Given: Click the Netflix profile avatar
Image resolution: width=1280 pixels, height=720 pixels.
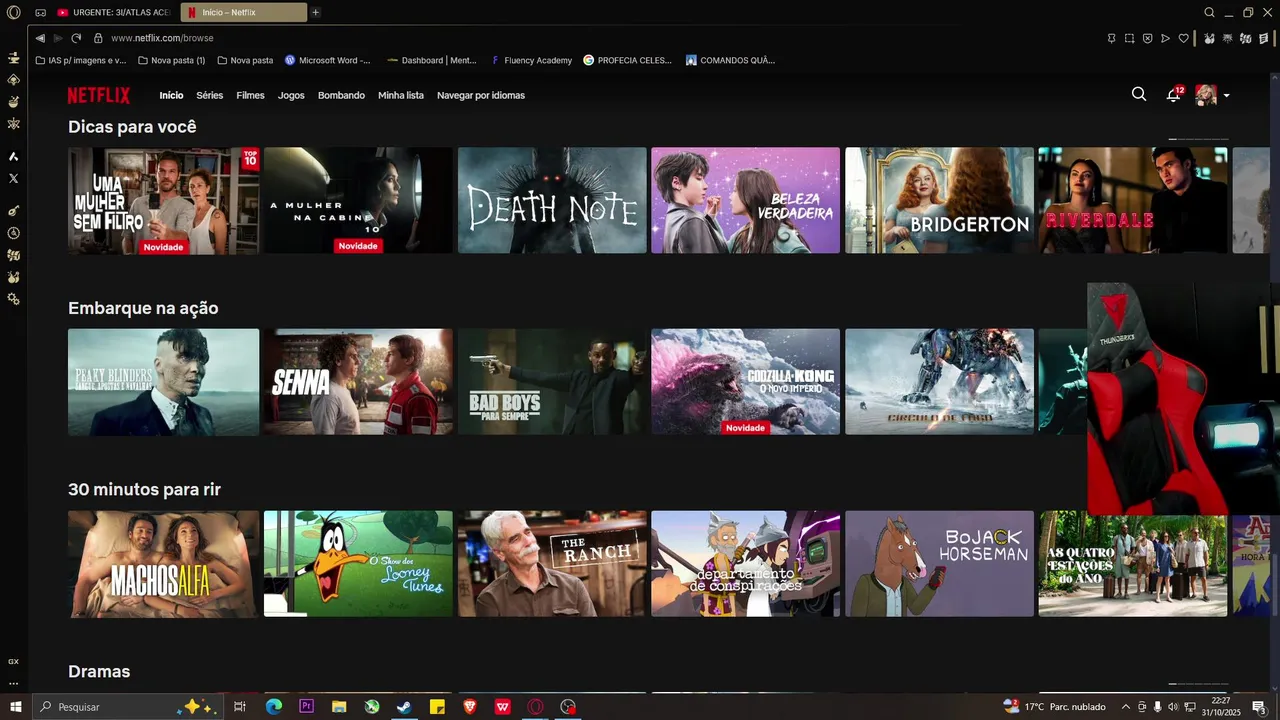Looking at the screenshot, I should (1206, 95).
